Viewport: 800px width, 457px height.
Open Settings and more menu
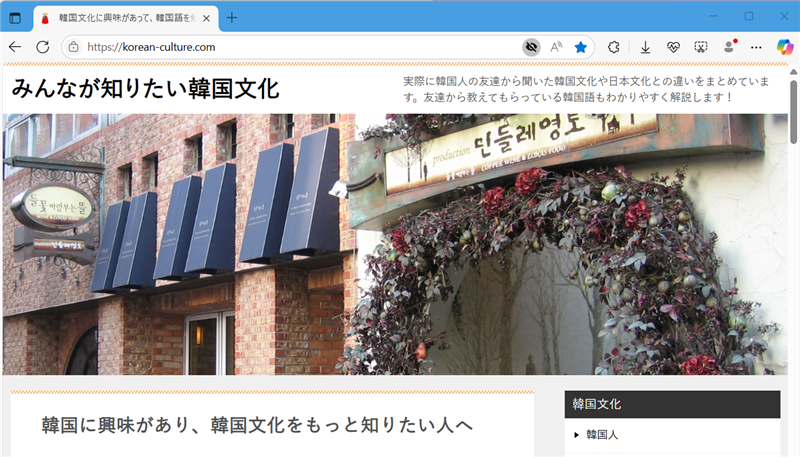tap(757, 47)
